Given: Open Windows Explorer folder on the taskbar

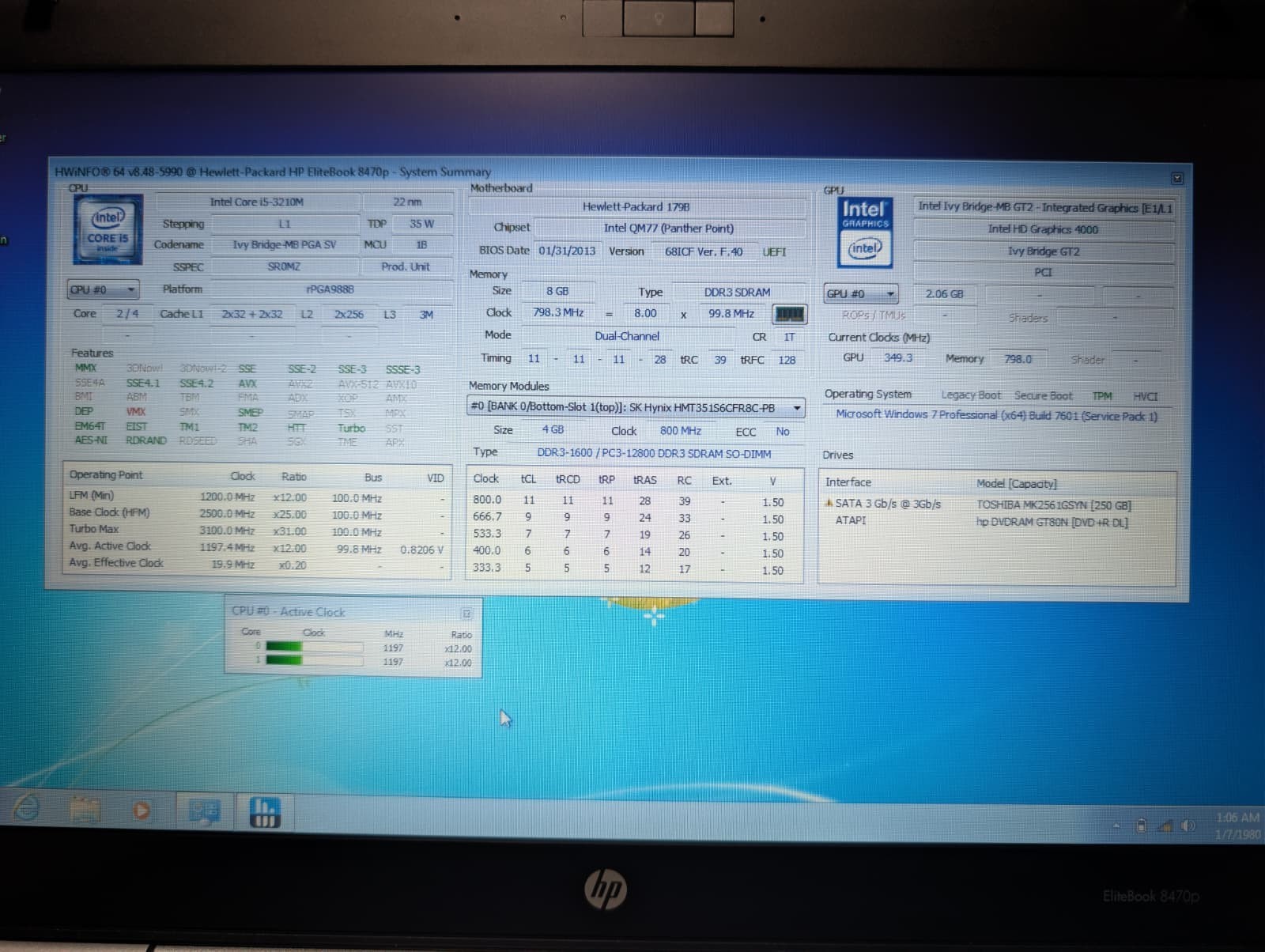Looking at the screenshot, I should point(85,810).
